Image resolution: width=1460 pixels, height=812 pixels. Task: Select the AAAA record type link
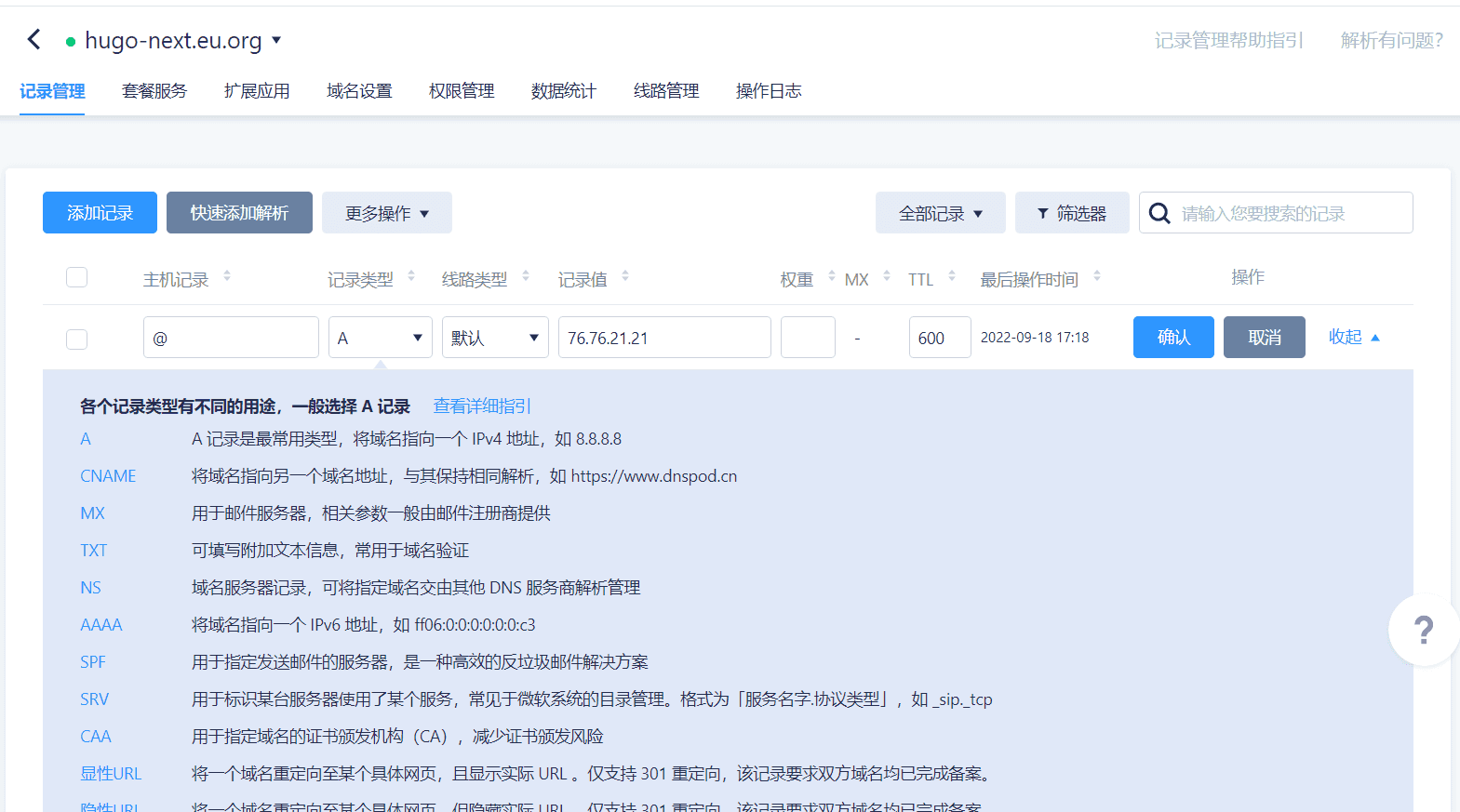coord(101,625)
